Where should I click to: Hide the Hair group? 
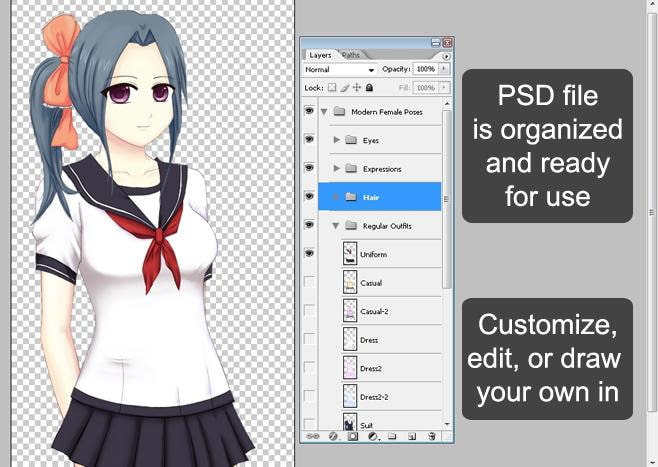pos(309,196)
